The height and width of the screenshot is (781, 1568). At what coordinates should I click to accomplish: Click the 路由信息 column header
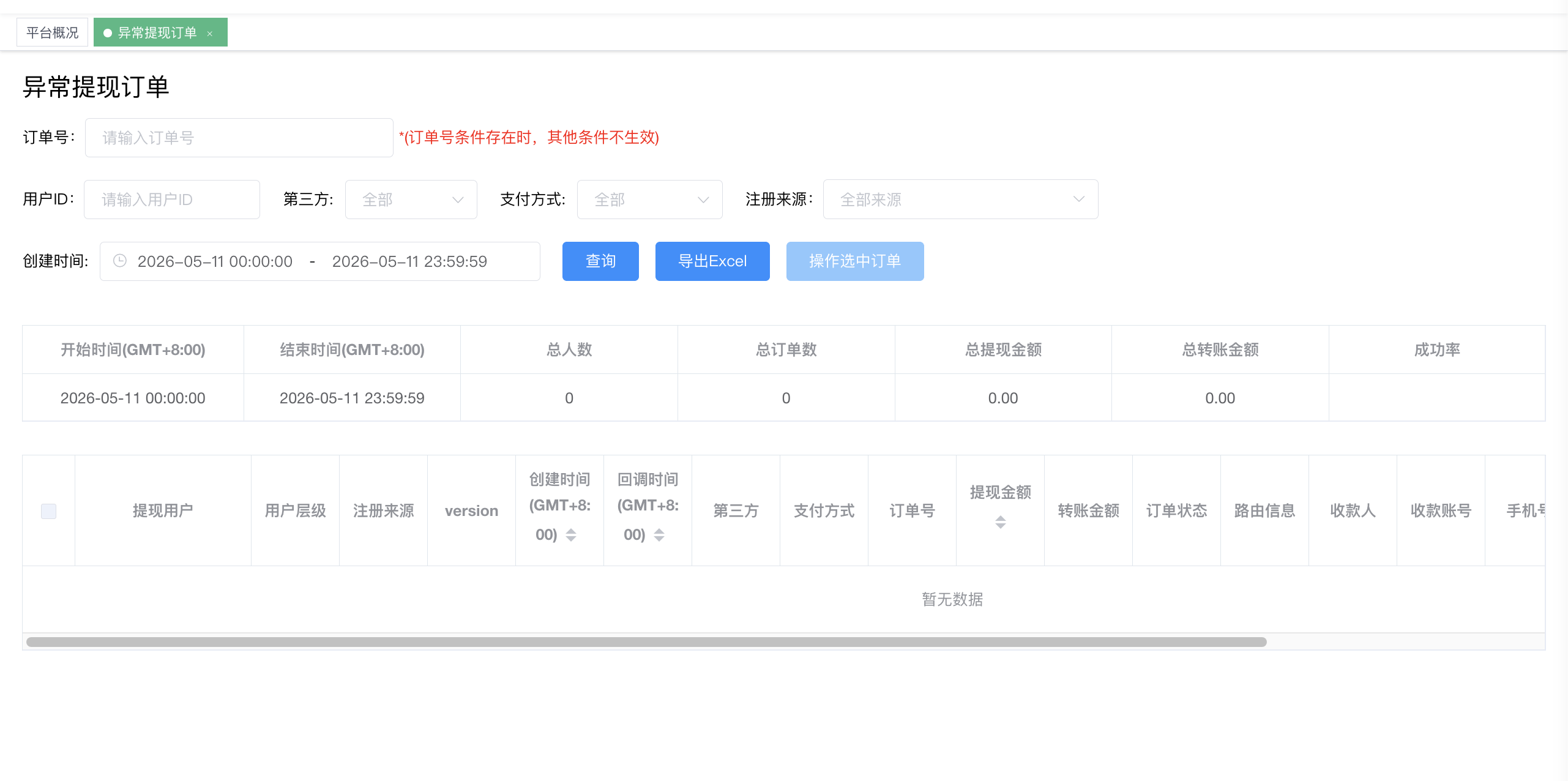pyautogui.click(x=1264, y=510)
